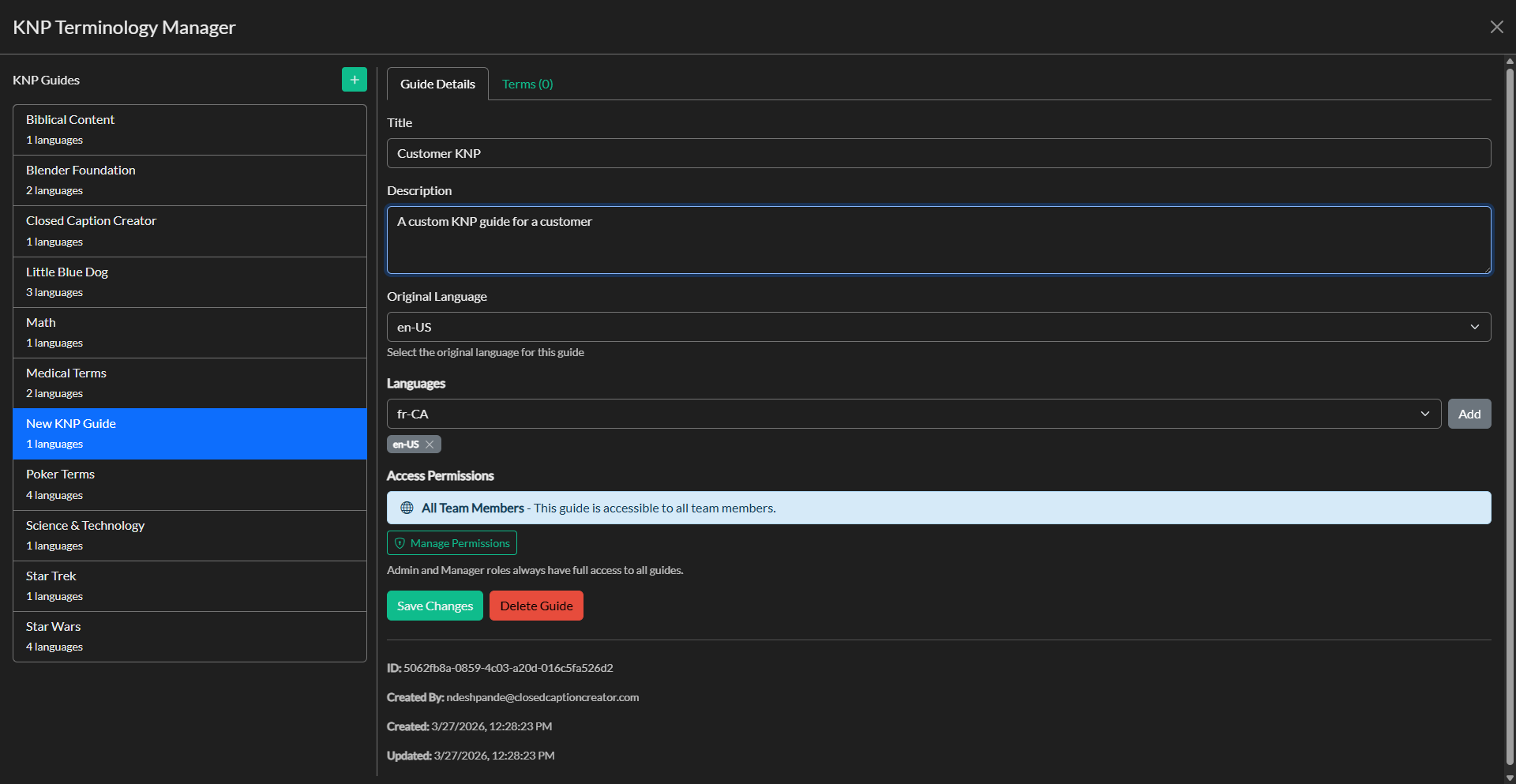The height and width of the screenshot is (784, 1516).
Task: Click the up arrow on the right scrollbar
Action: 1508,61
